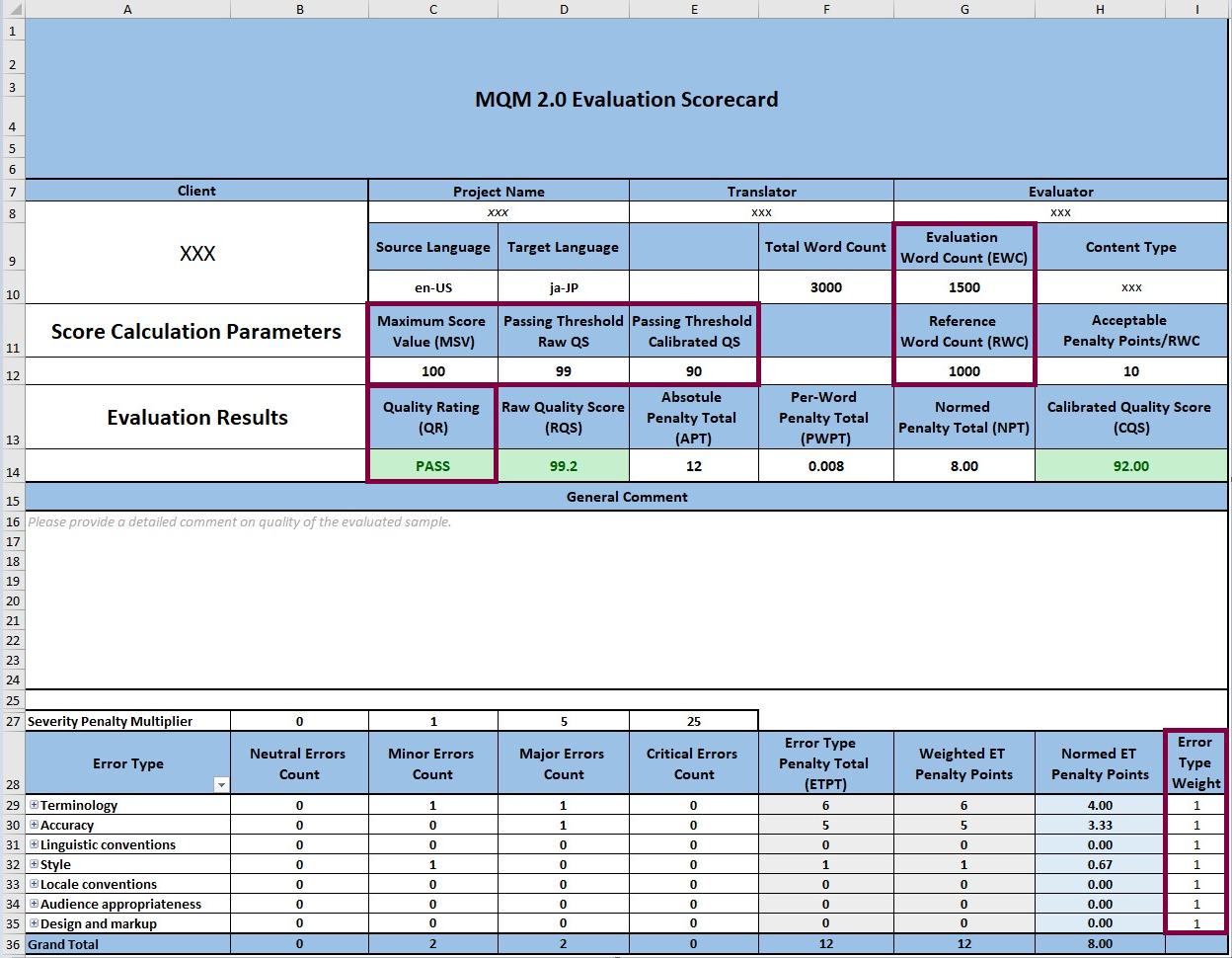The height and width of the screenshot is (958, 1232).
Task: Select column header G
Action: (963, 9)
